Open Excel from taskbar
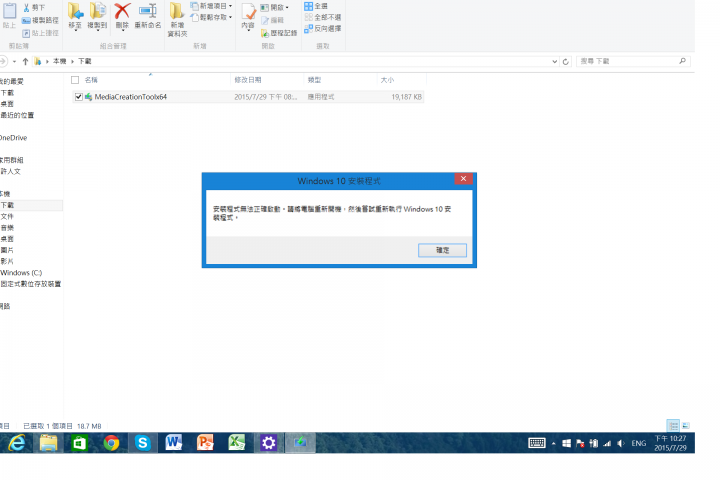 point(236,443)
